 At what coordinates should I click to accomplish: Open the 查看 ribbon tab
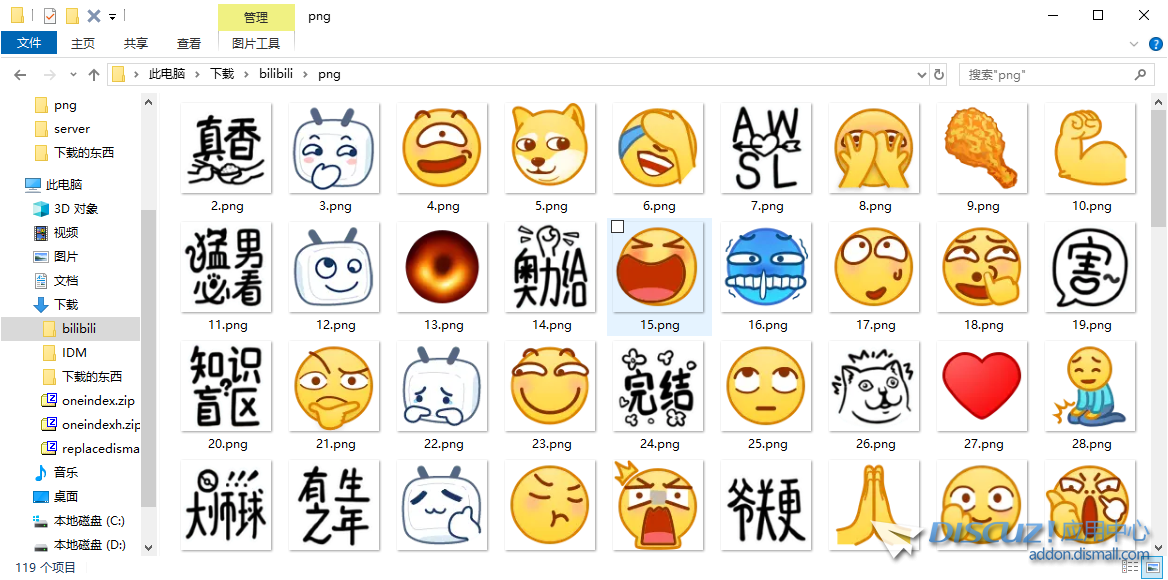point(189,44)
